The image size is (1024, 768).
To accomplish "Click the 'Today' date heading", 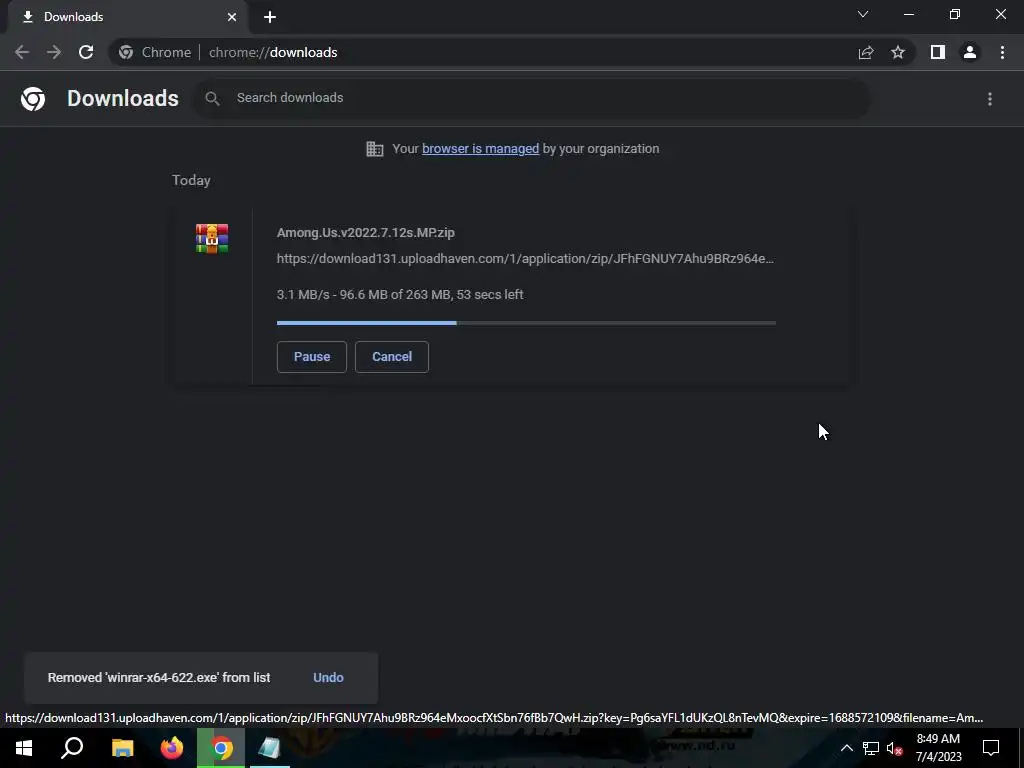I will pos(191,180).
